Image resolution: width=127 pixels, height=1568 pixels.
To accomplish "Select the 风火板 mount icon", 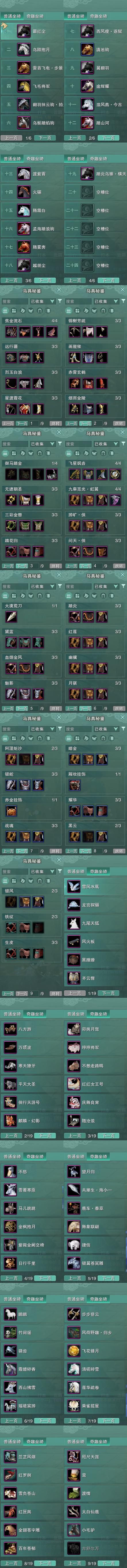I will (73, 941).
